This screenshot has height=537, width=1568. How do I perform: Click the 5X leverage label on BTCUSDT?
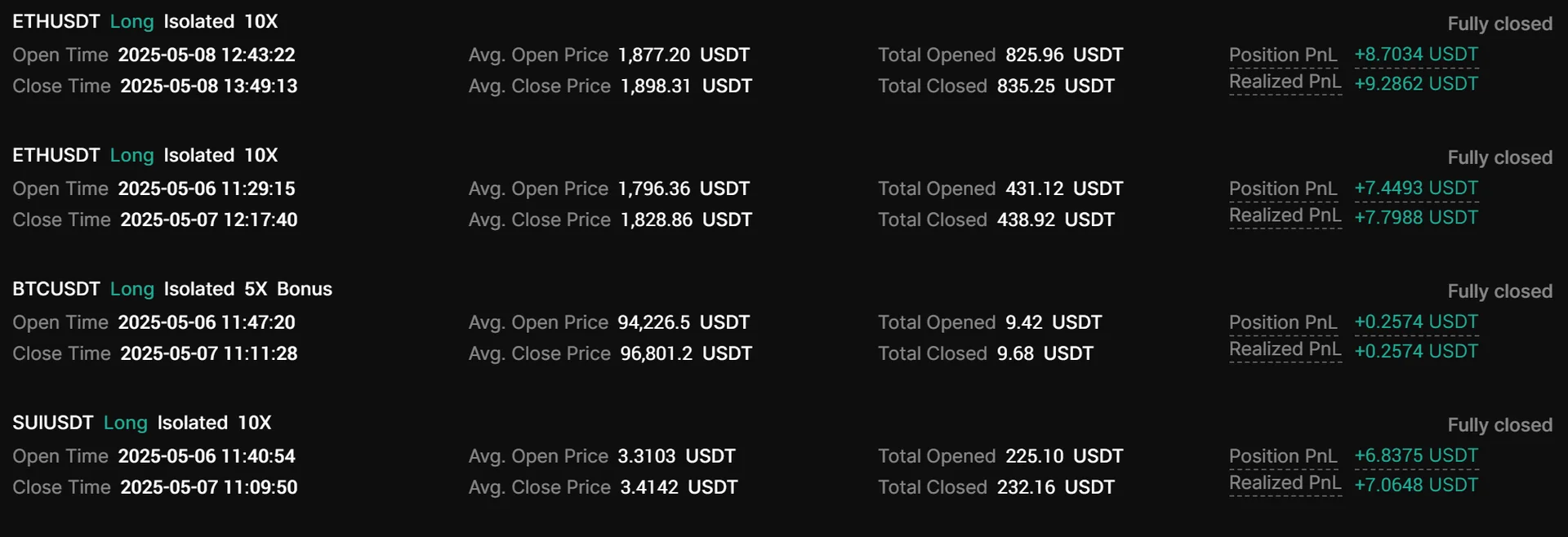point(256,290)
